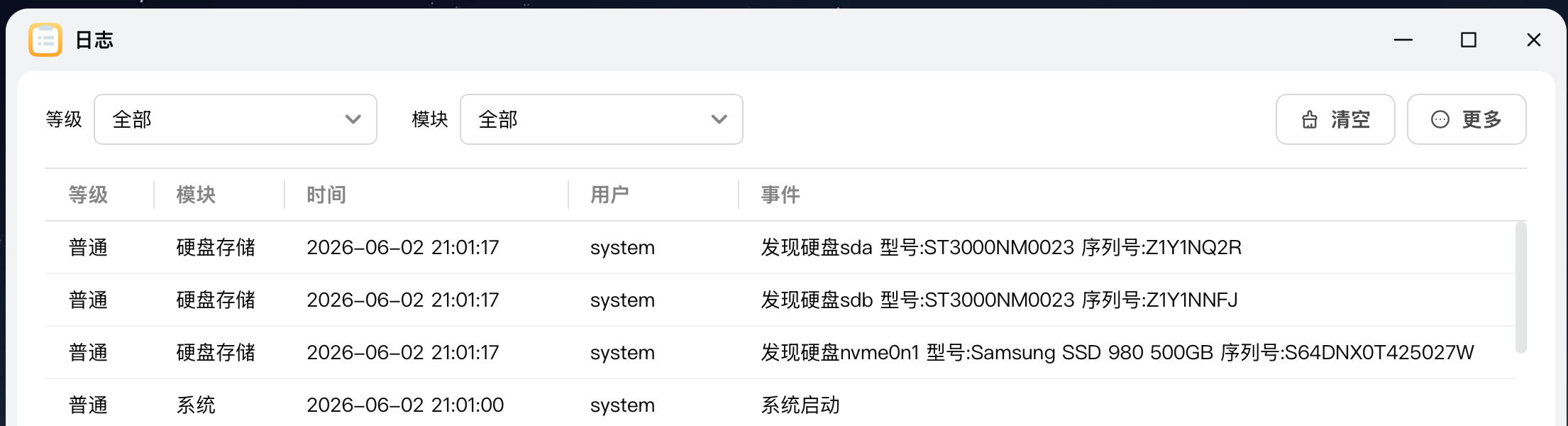The height and width of the screenshot is (426, 1568).
Task: Click the system user in sdb row
Action: click(622, 300)
